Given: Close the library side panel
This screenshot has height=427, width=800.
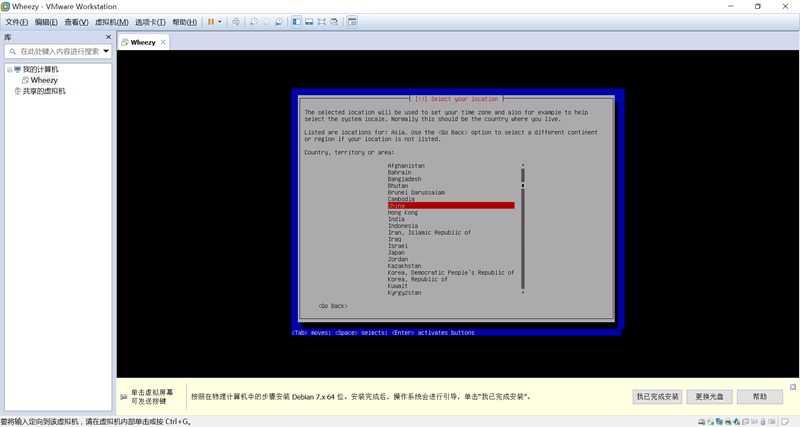Looking at the screenshot, I should 108,37.
